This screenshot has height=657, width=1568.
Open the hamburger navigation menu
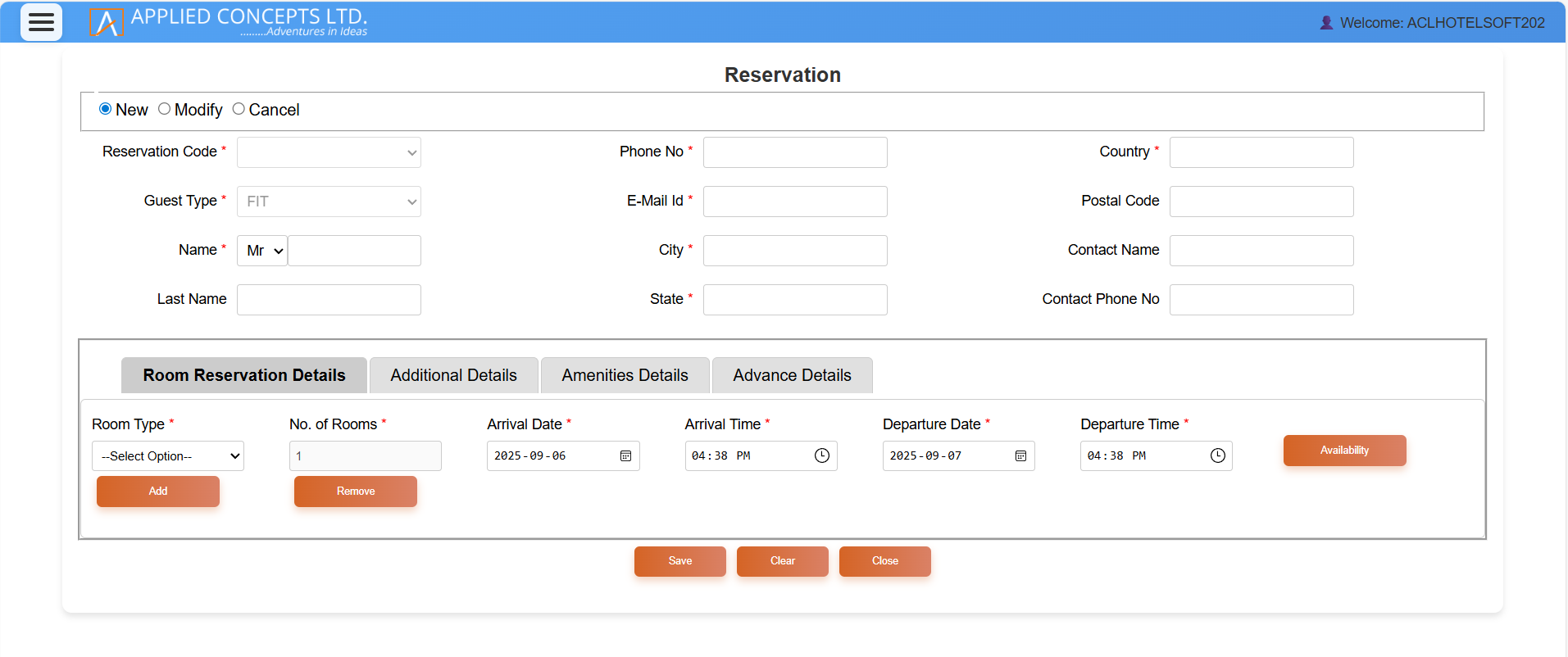pyautogui.click(x=41, y=22)
